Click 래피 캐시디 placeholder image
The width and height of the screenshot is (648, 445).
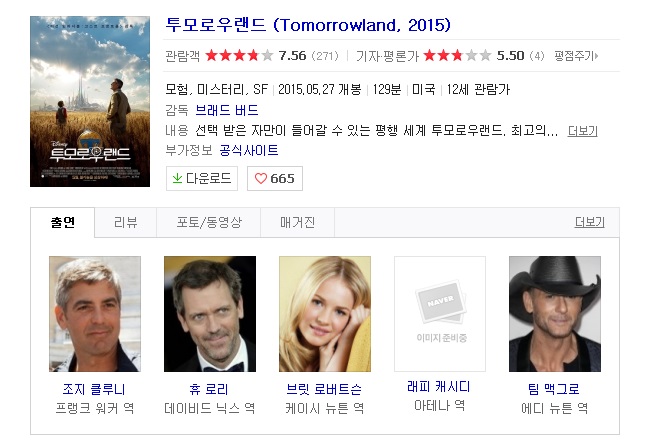pos(440,314)
